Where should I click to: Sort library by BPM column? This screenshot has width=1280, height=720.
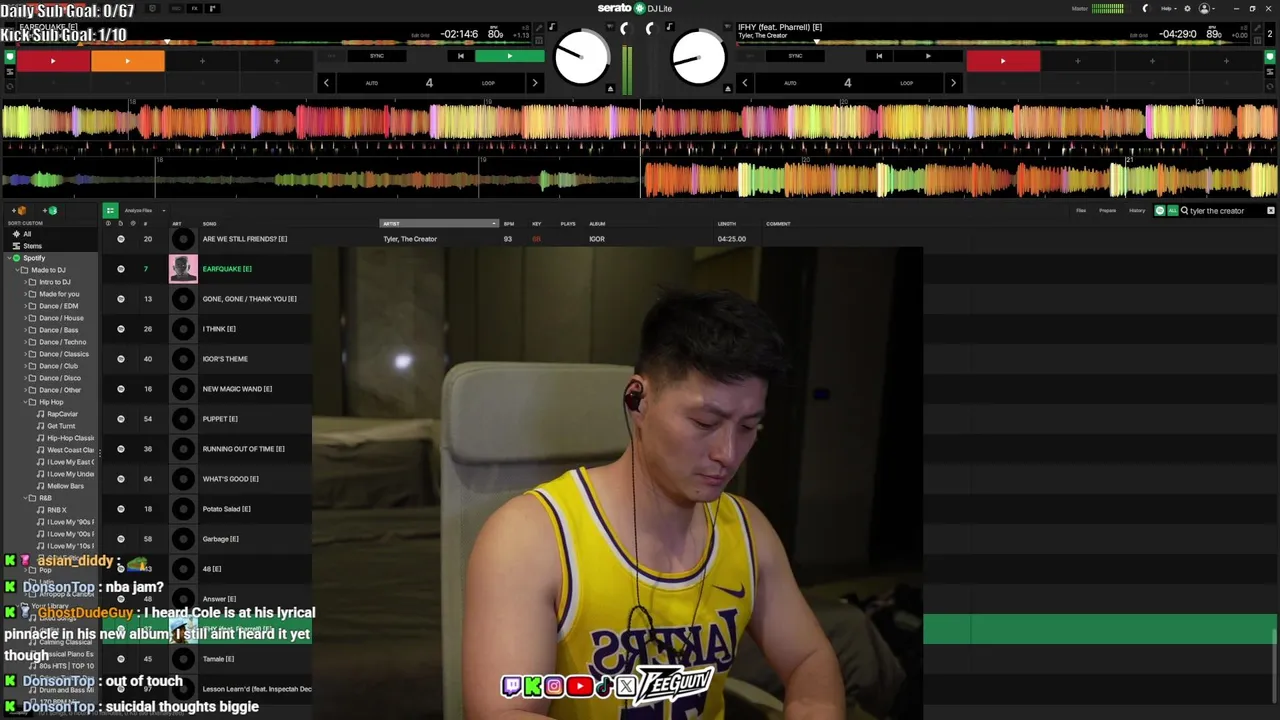tap(509, 224)
